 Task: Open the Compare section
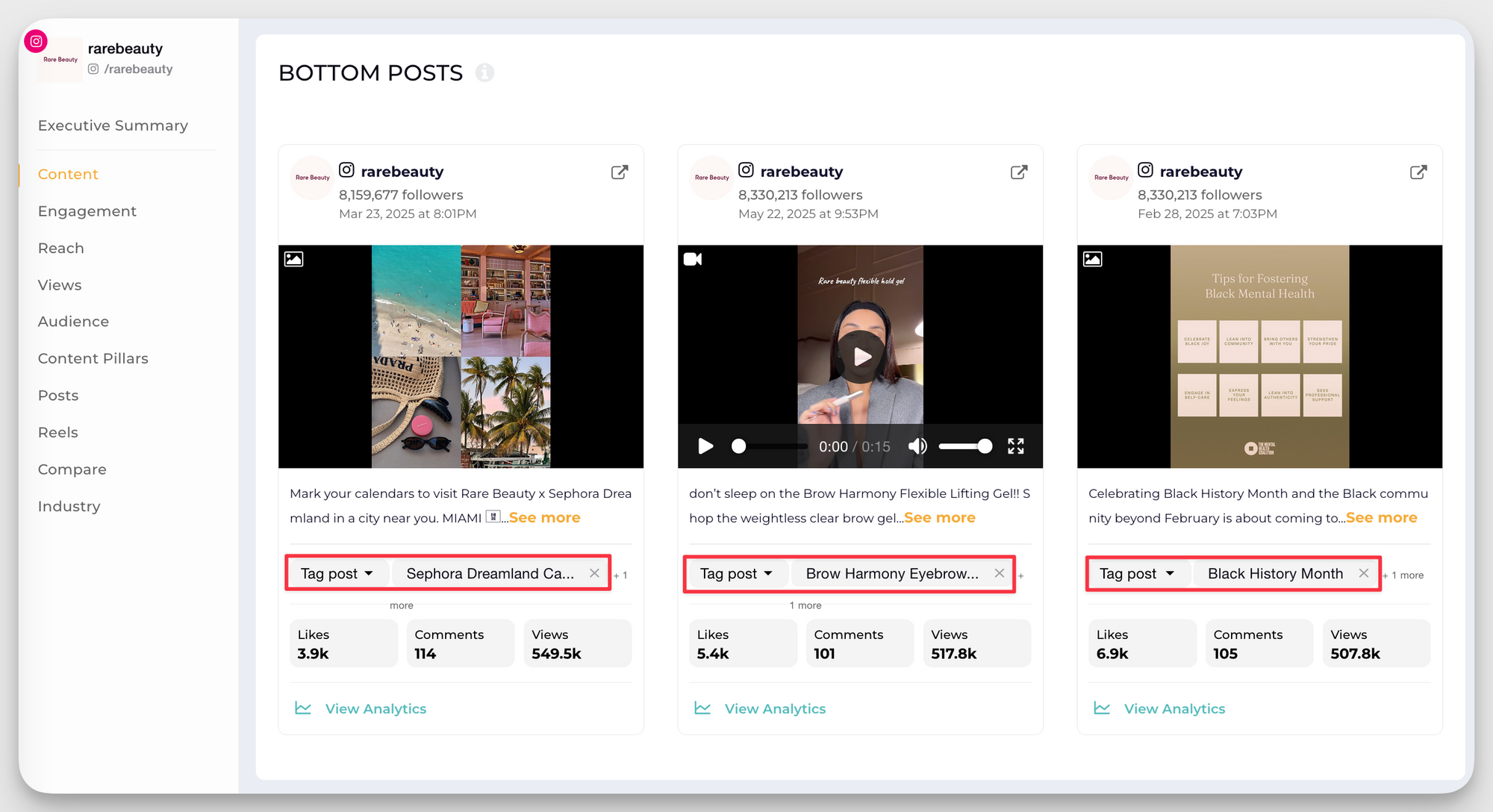72,469
